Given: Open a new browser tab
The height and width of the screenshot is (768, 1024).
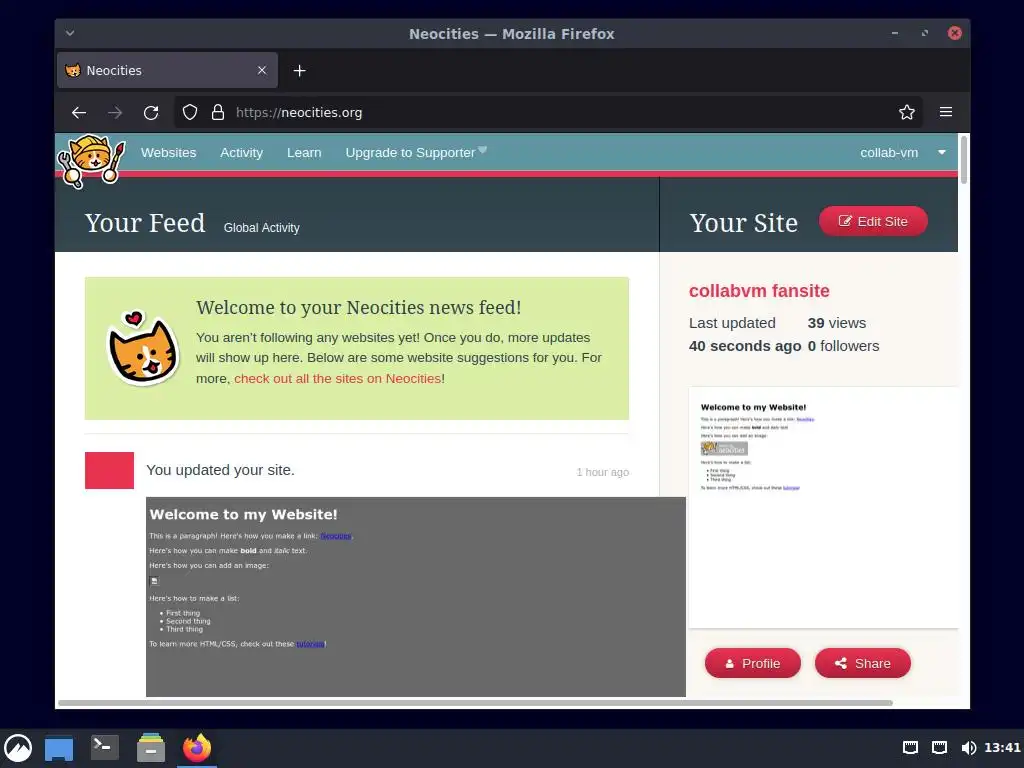Looking at the screenshot, I should [299, 71].
